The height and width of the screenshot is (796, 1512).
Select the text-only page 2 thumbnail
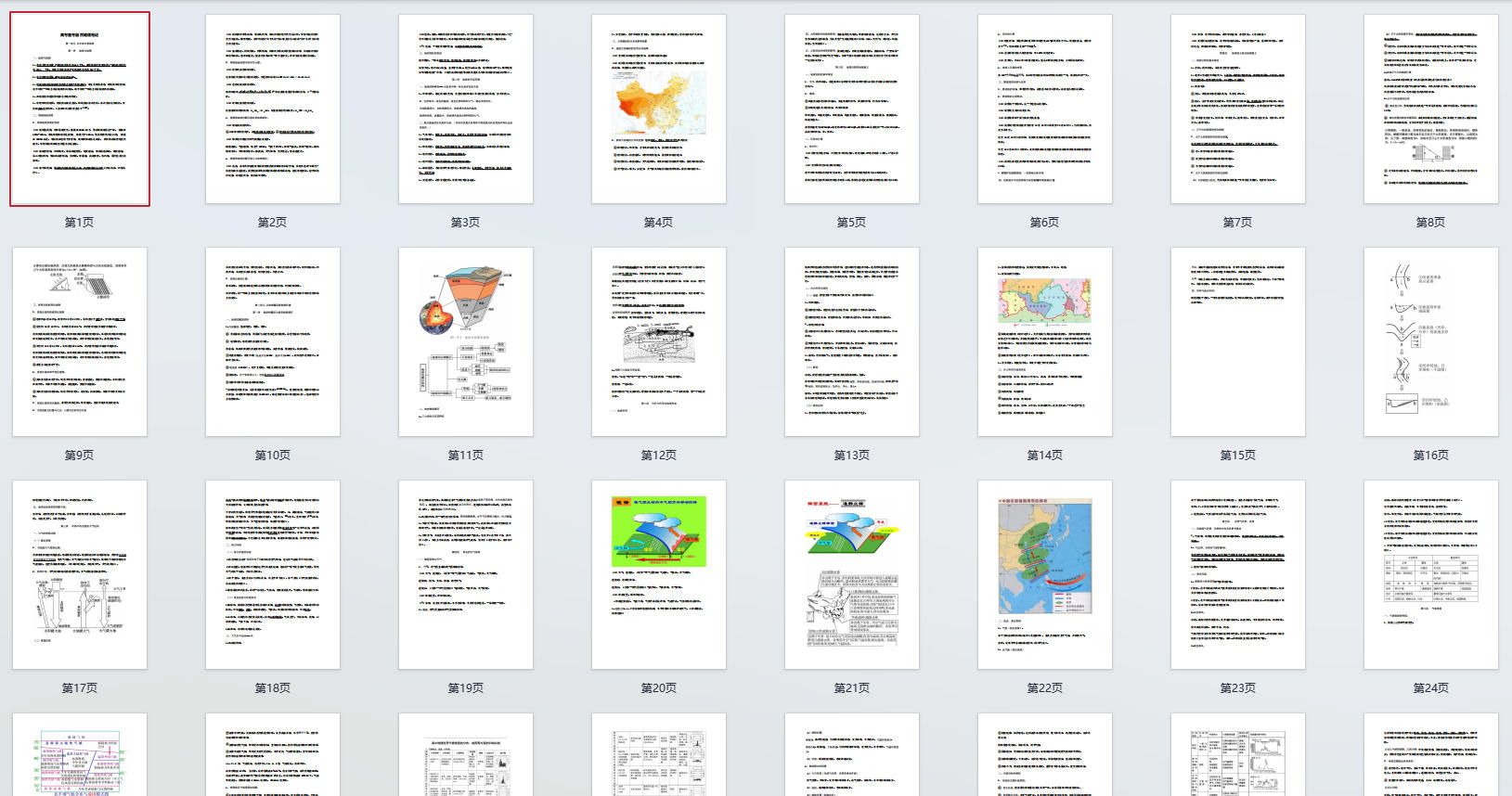click(273, 109)
